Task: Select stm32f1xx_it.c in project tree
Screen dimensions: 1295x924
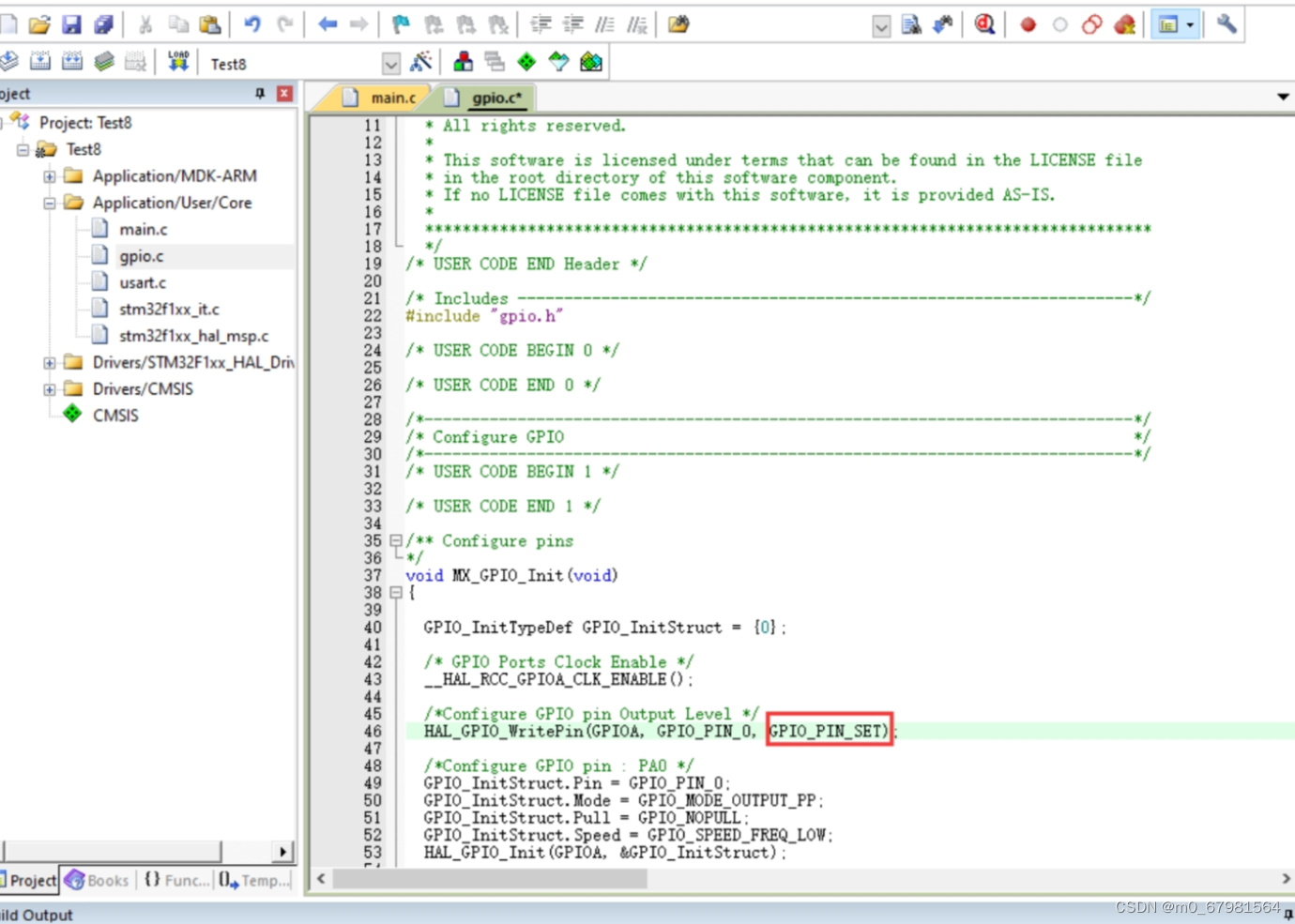Action: tap(169, 309)
